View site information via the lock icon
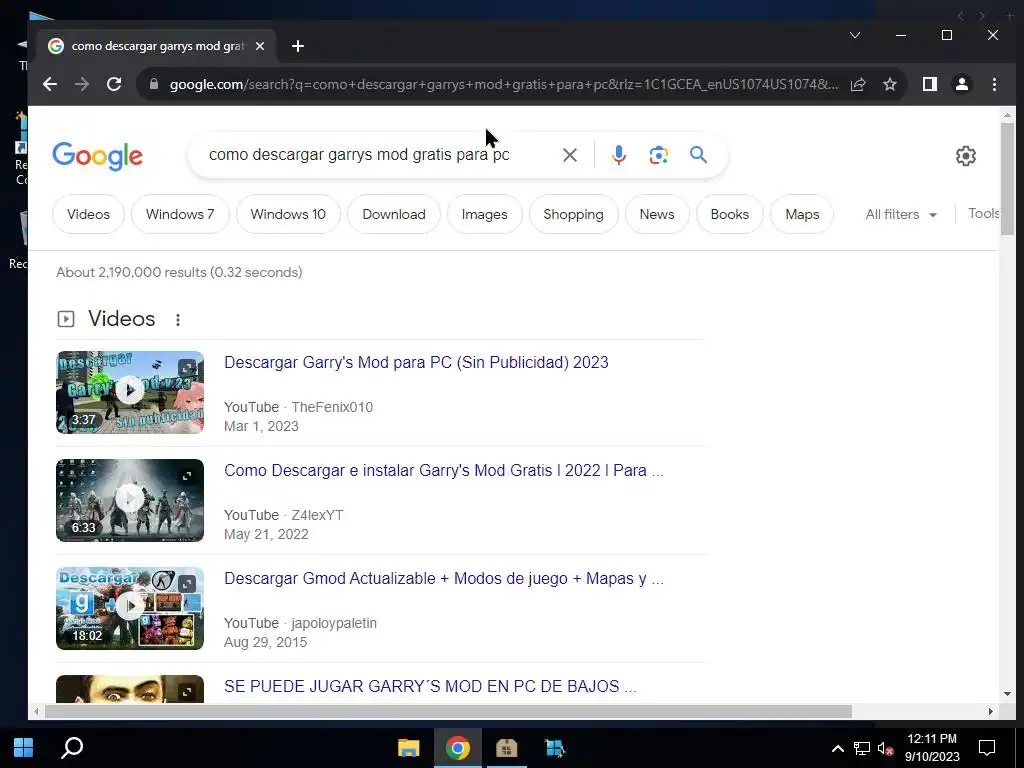Image resolution: width=1024 pixels, height=768 pixels. pyautogui.click(x=154, y=84)
